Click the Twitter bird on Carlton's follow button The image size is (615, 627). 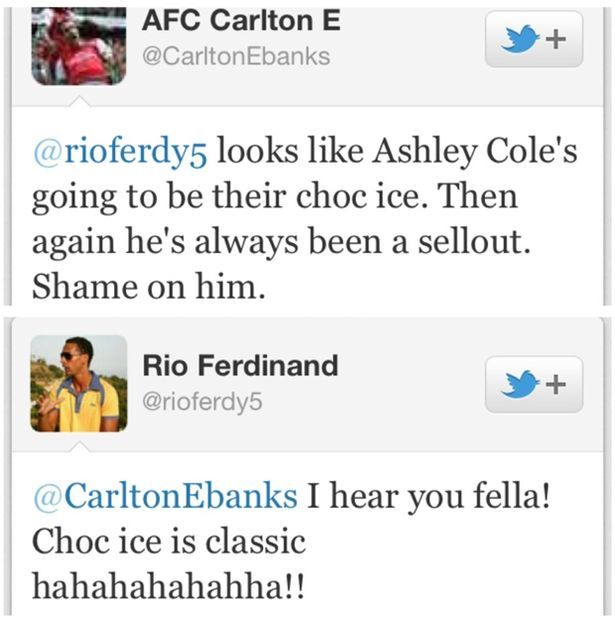[x=521, y=40]
